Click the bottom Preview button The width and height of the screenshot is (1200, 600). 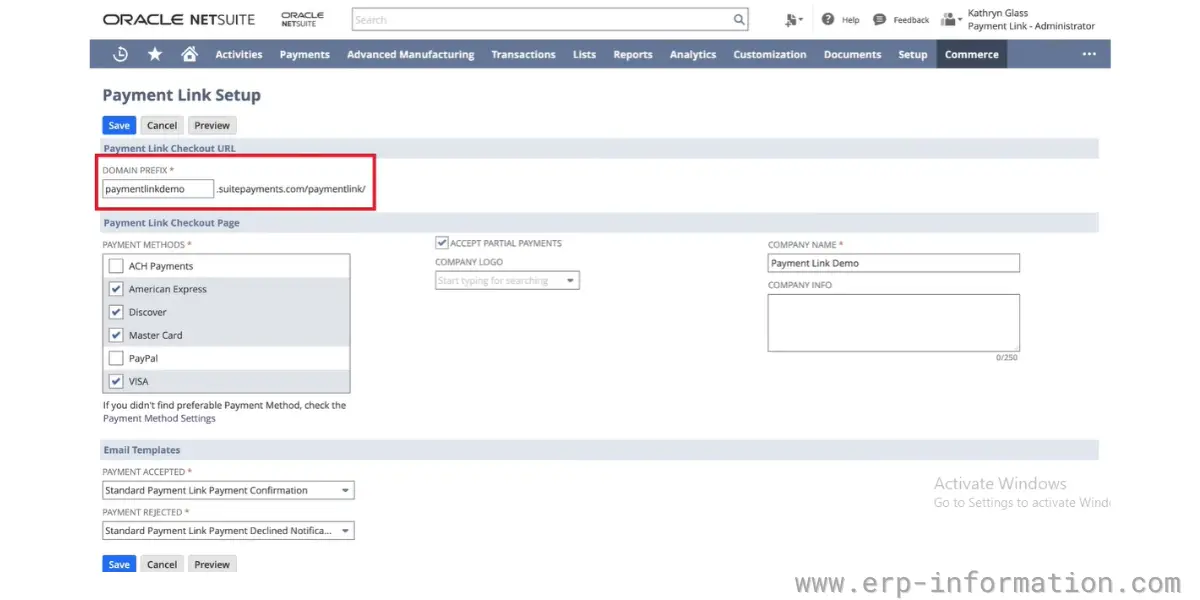[212, 564]
